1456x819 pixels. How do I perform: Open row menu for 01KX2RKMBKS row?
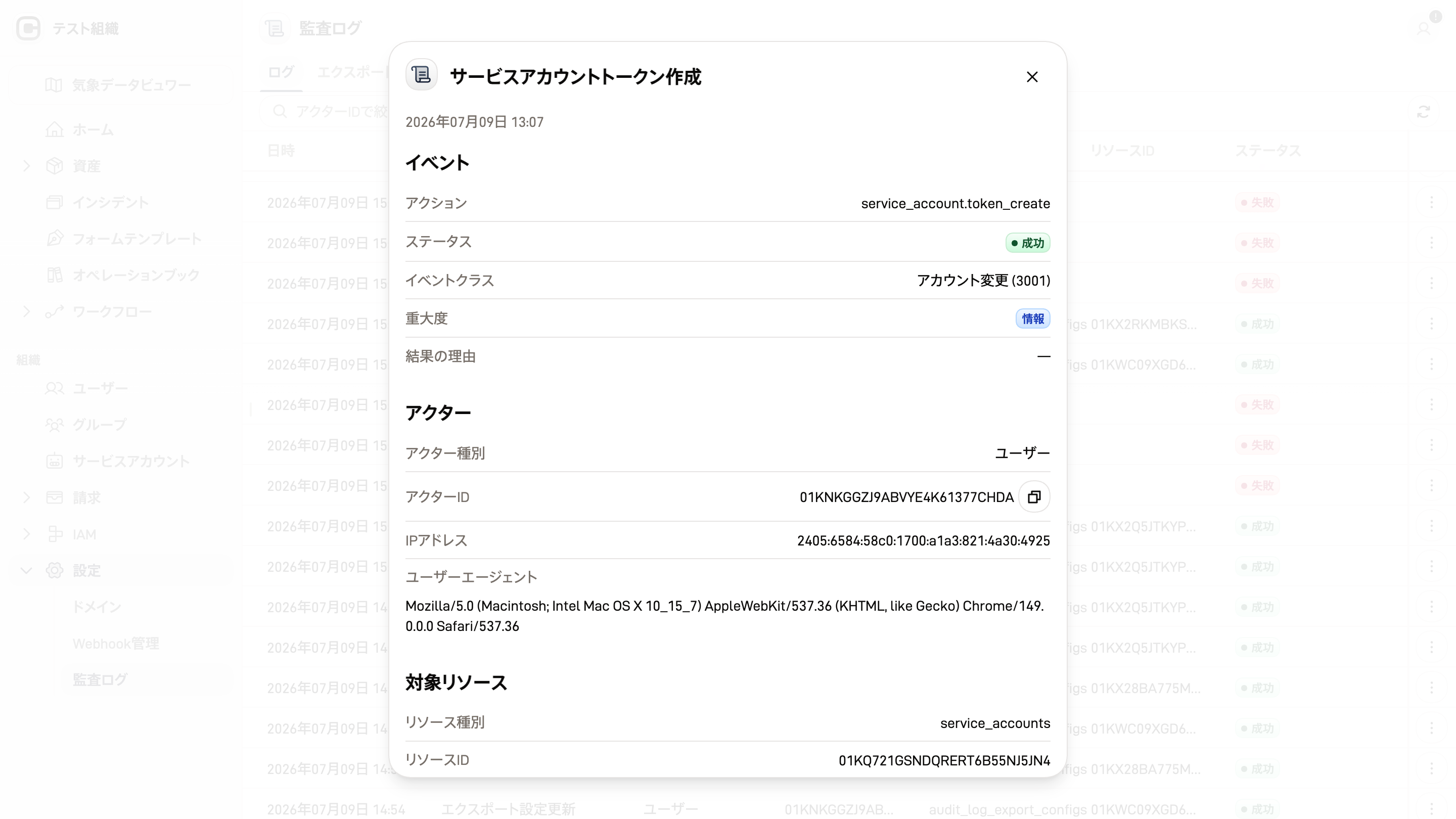tap(1431, 324)
